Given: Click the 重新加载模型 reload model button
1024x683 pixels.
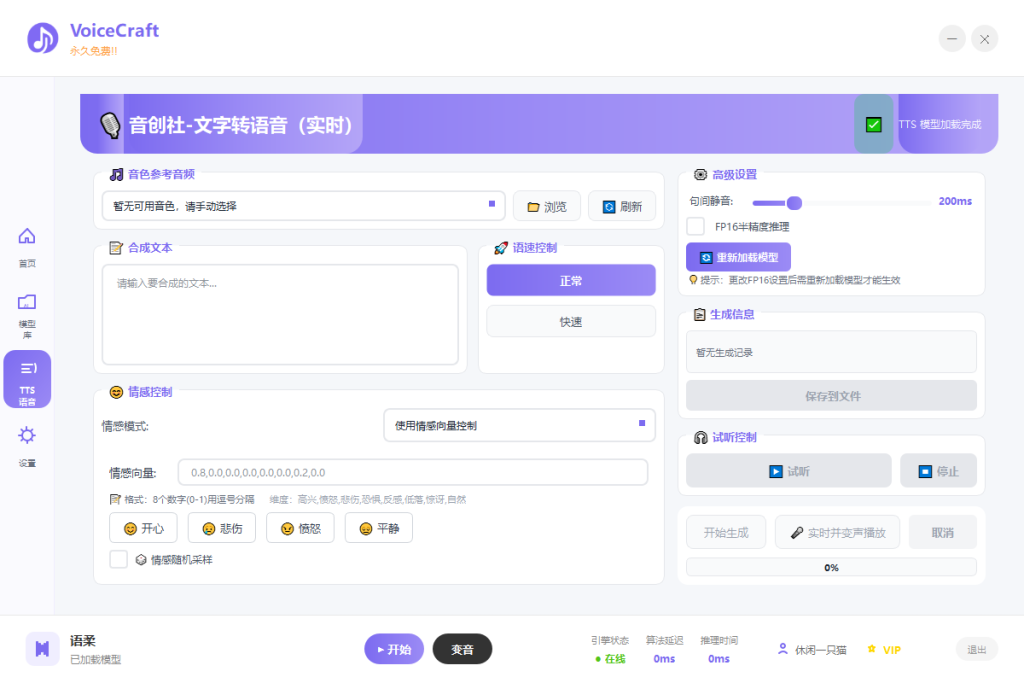Looking at the screenshot, I should point(739,257).
